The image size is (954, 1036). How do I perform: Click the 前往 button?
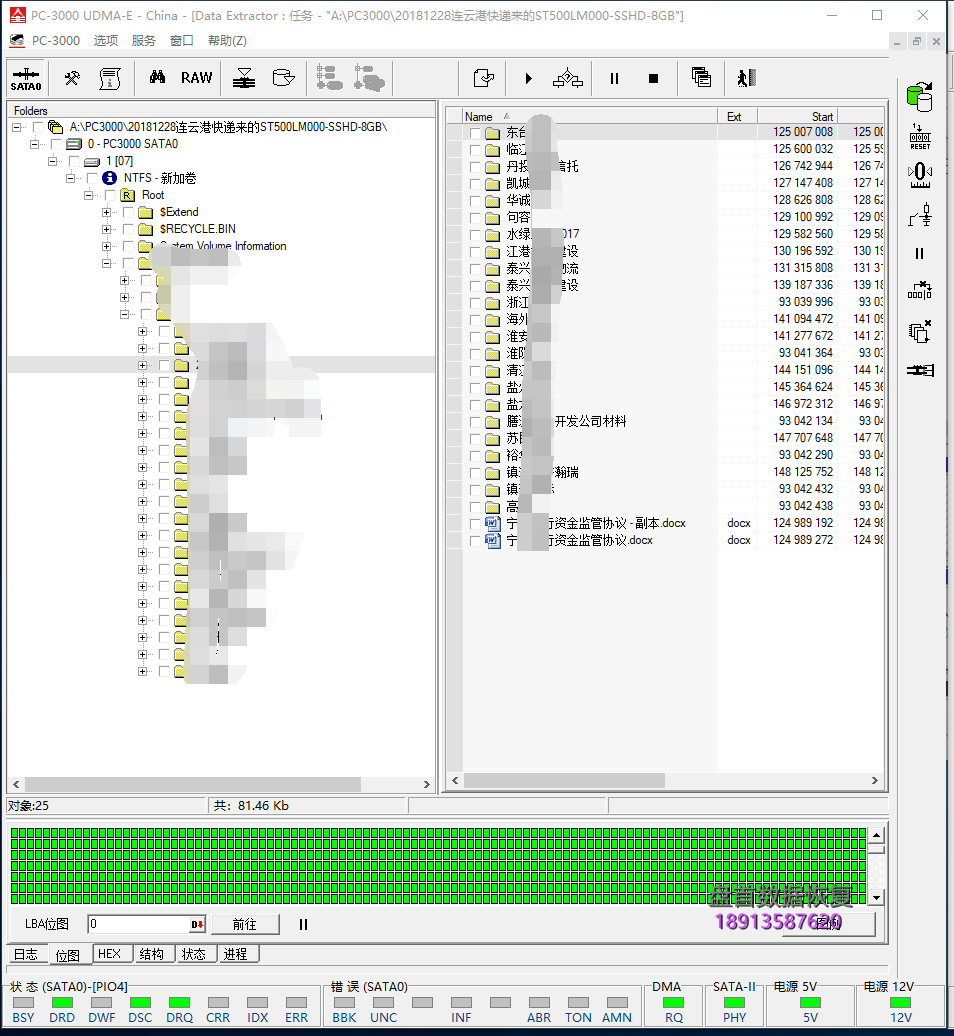244,925
